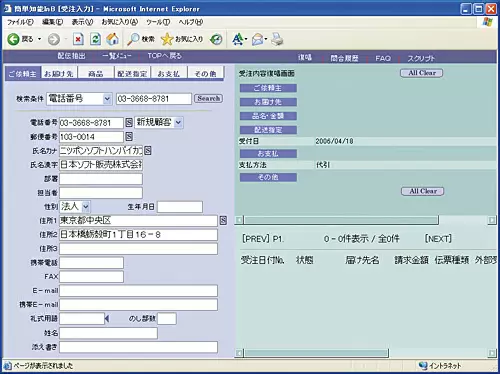Open the Home page icon

click(x=112, y=39)
